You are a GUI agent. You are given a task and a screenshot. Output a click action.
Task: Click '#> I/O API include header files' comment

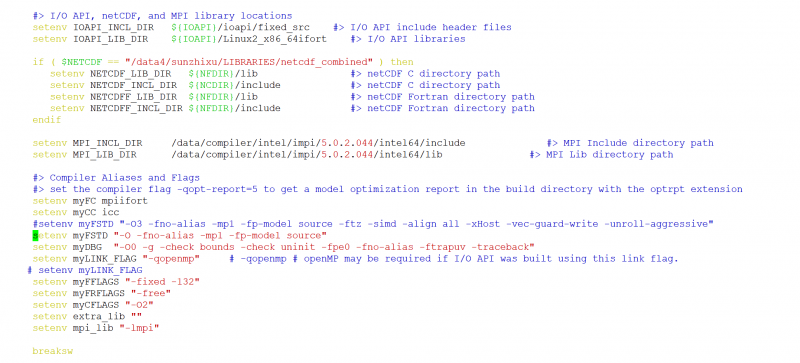coord(422,27)
